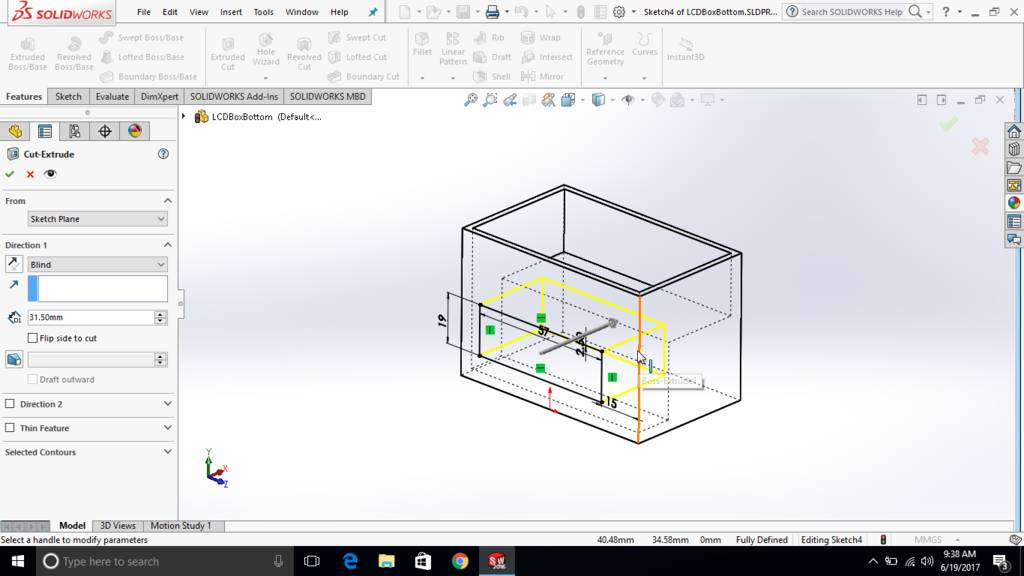Confirm the cut with the viewport corner checkmark
This screenshot has width=1024, height=576.
point(948,123)
